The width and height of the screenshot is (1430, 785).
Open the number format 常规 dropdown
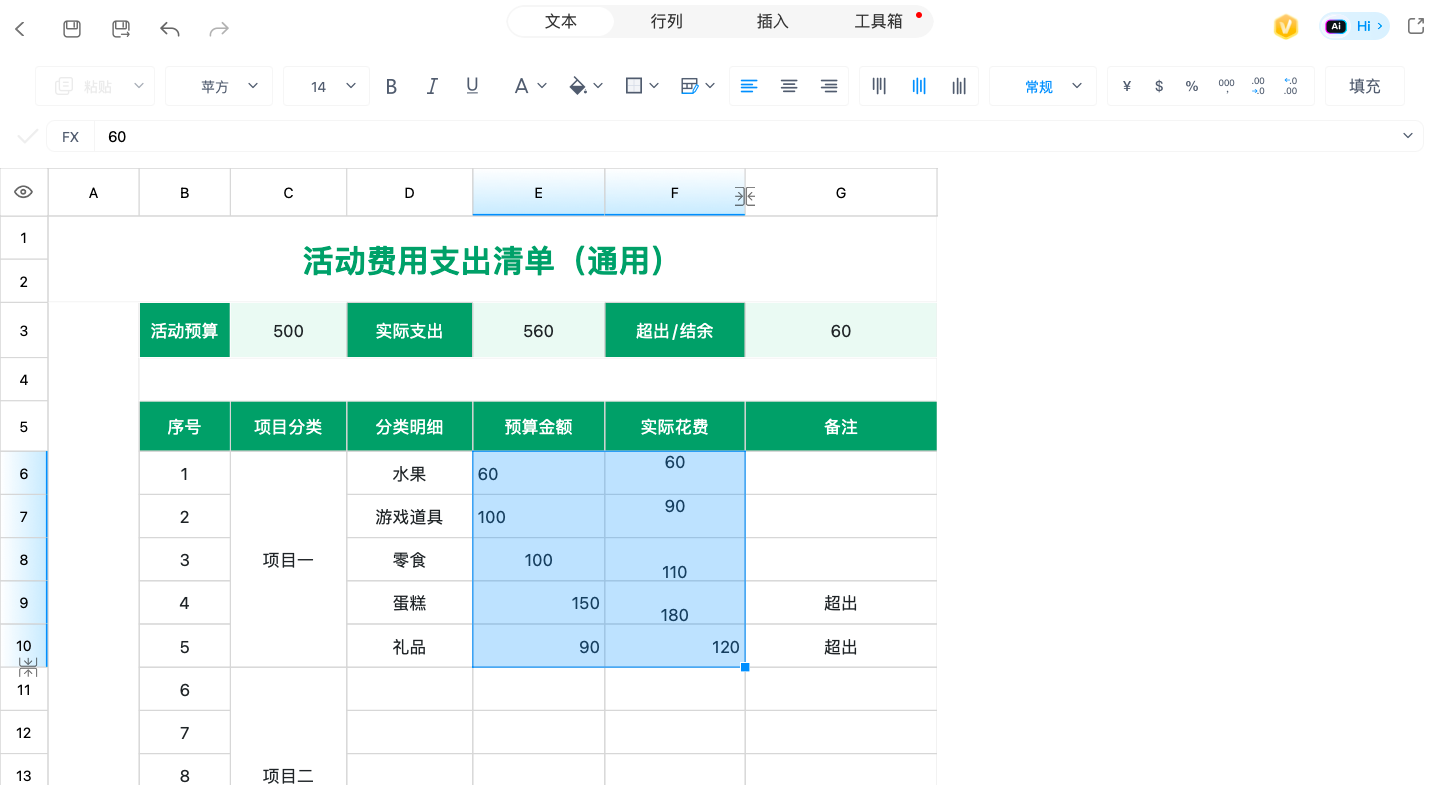click(x=1043, y=87)
